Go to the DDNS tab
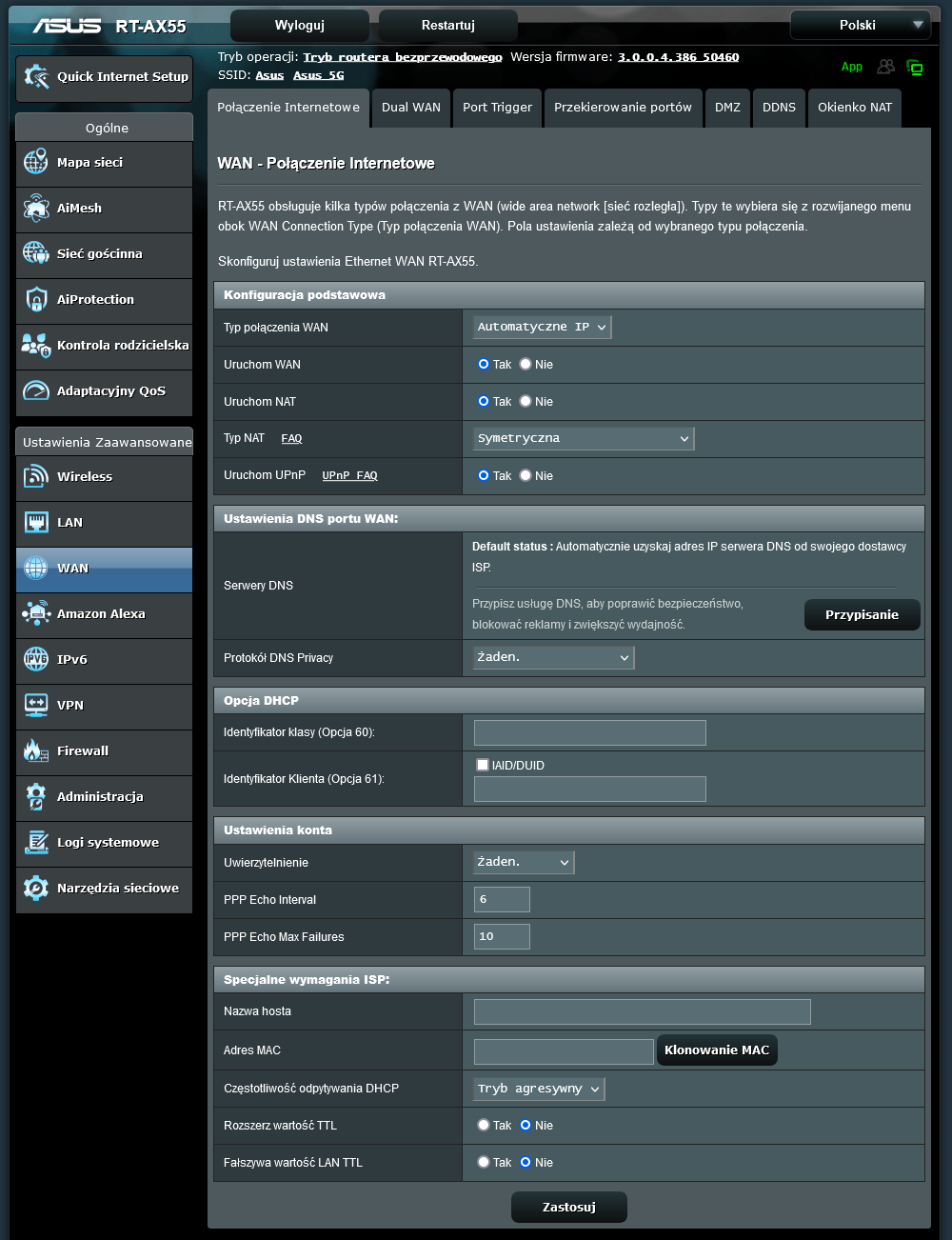The height and width of the screenshot is (1240, 952). [779, 108]
